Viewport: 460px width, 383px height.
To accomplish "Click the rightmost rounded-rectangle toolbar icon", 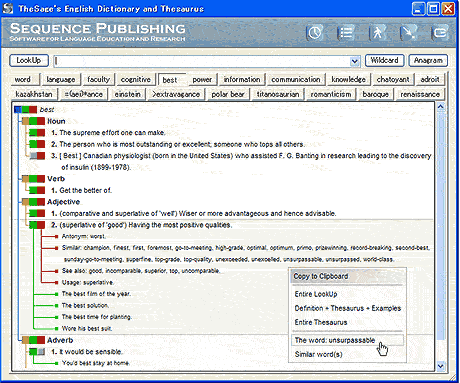I will pos(439,33).
